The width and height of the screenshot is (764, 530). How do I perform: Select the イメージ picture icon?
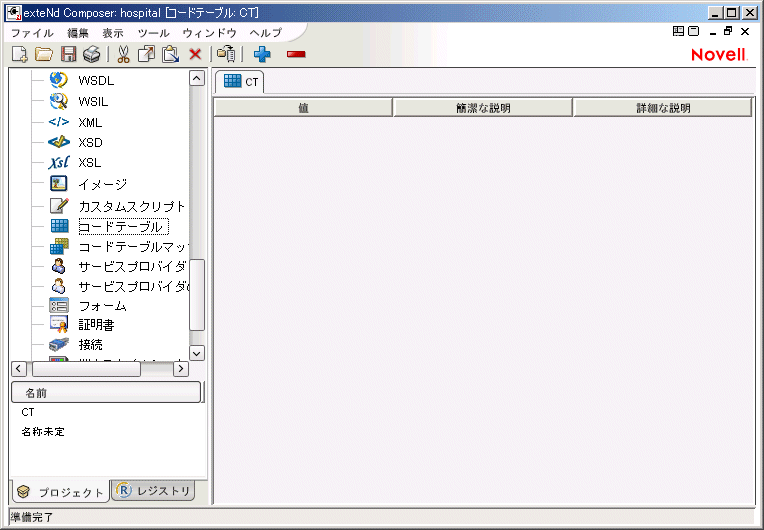coord(59,184)
